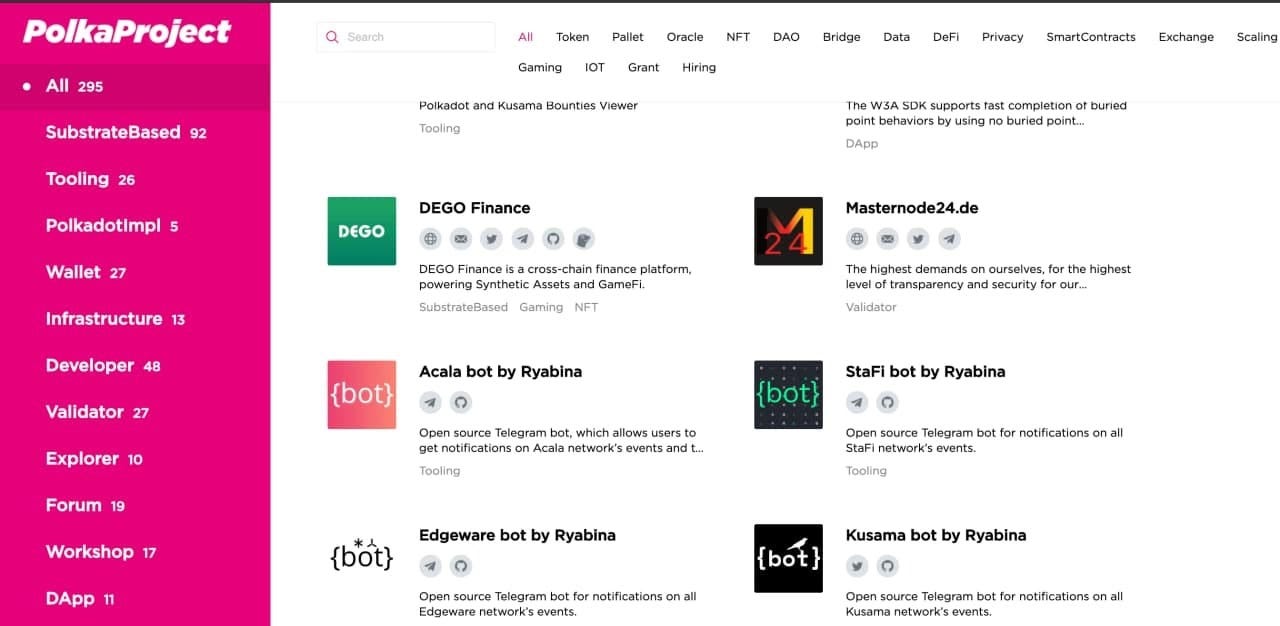Choose Infrastructure 13 category in sidebar
The width and height of the screenshot is (1280, 626).
[x=135, y=319]
